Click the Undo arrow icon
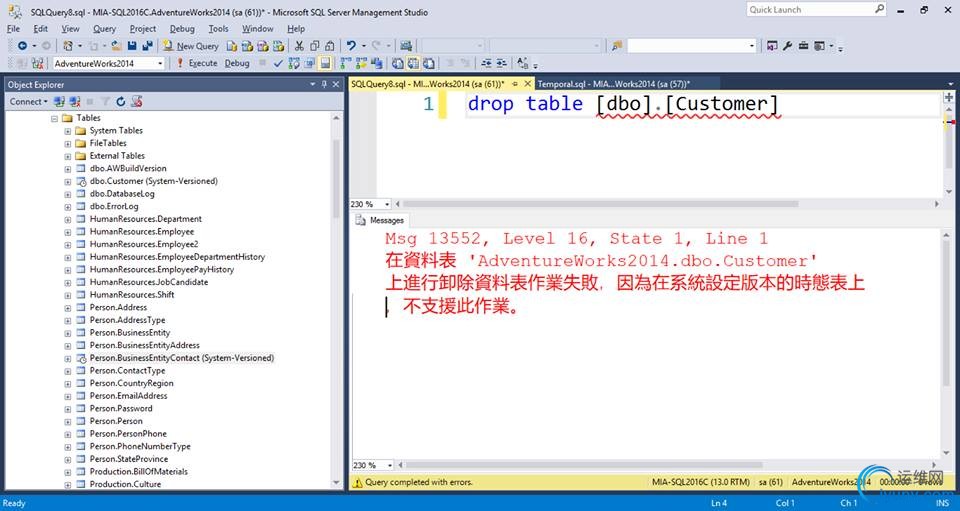 click(x=351, y=46)
